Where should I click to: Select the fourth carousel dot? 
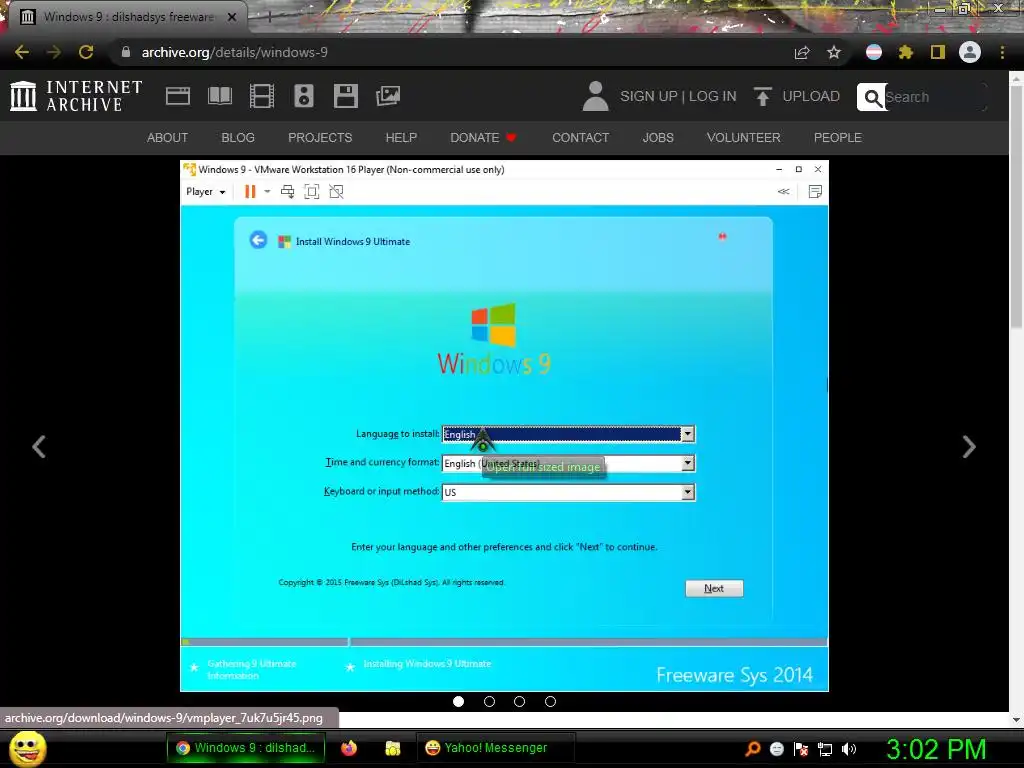[551, 701]
